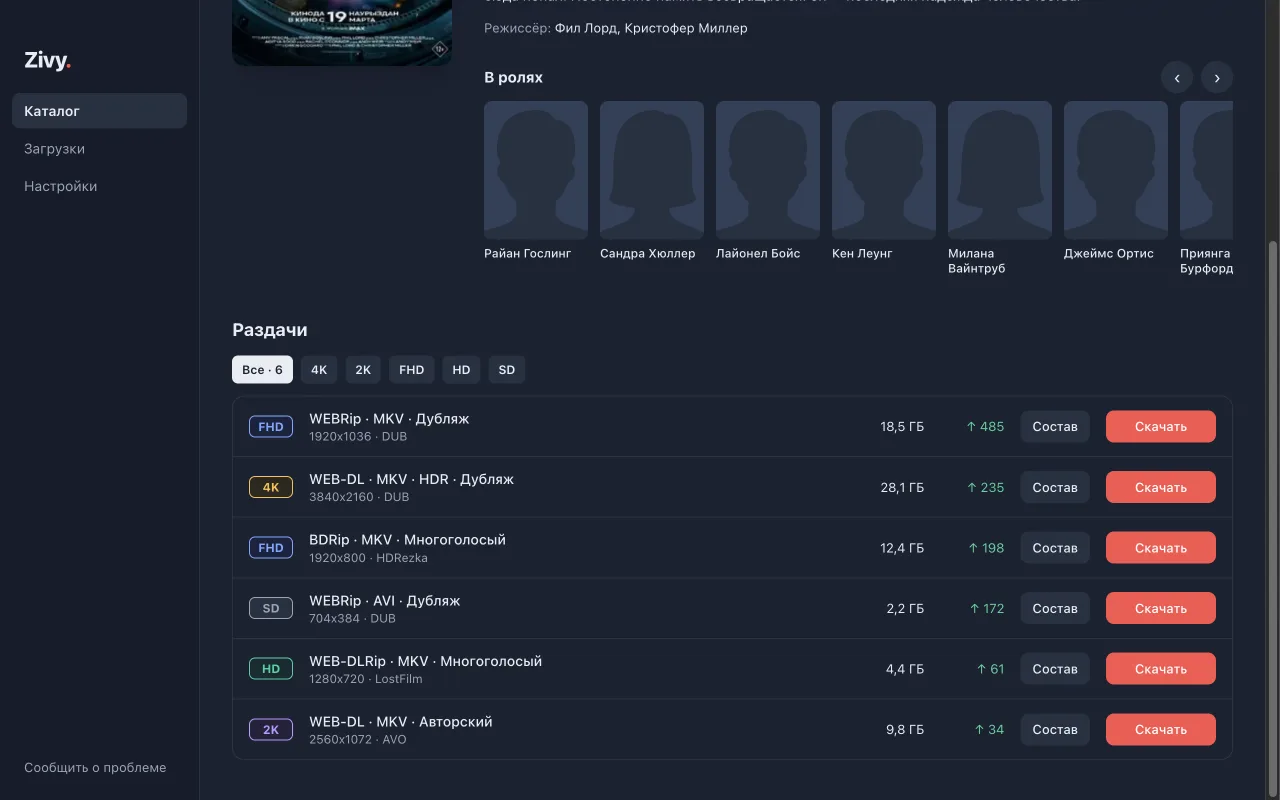Filter releases by 2K
Image resolution: width=1280 pixels, height=800 pixels.
(x=363, y=370)
